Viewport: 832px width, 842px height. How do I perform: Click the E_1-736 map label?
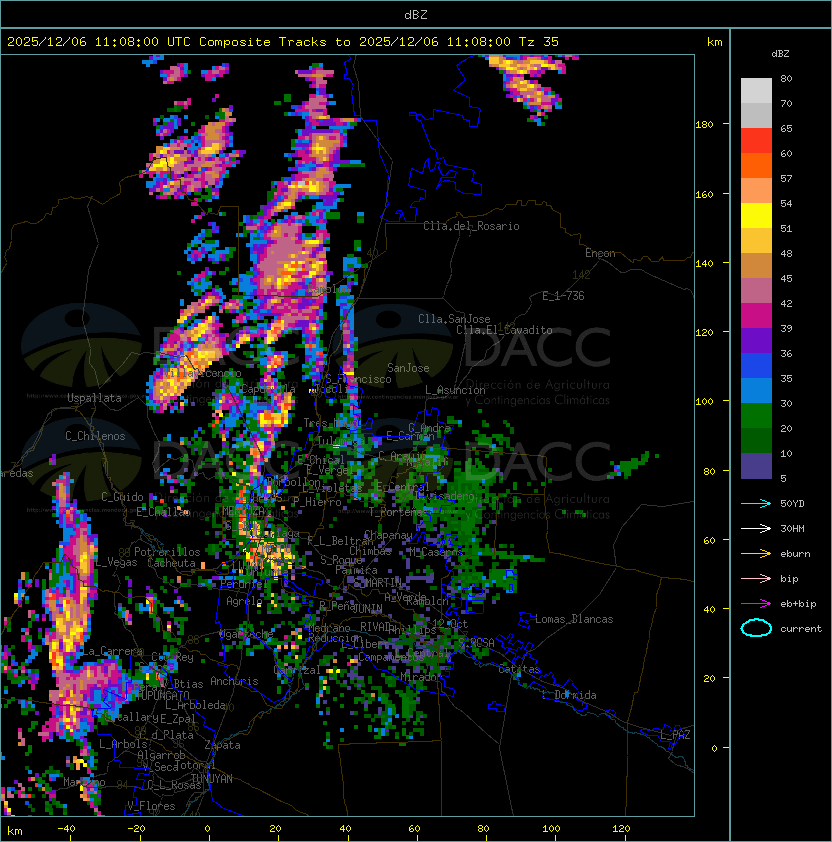click(563, 296)
